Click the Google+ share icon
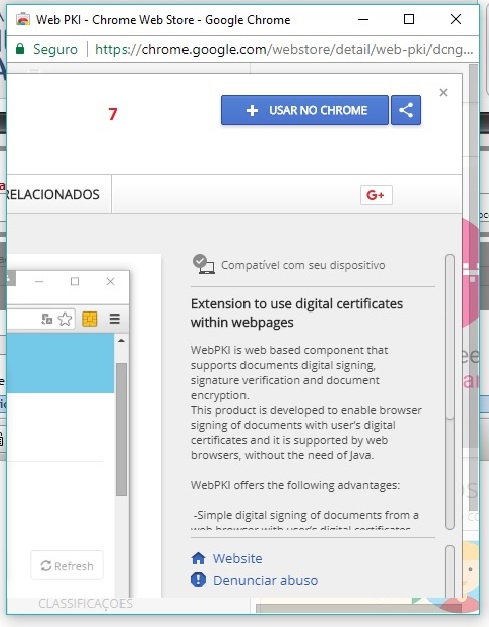Viewport: 489px width, 627px height. [x=376, y=195]
